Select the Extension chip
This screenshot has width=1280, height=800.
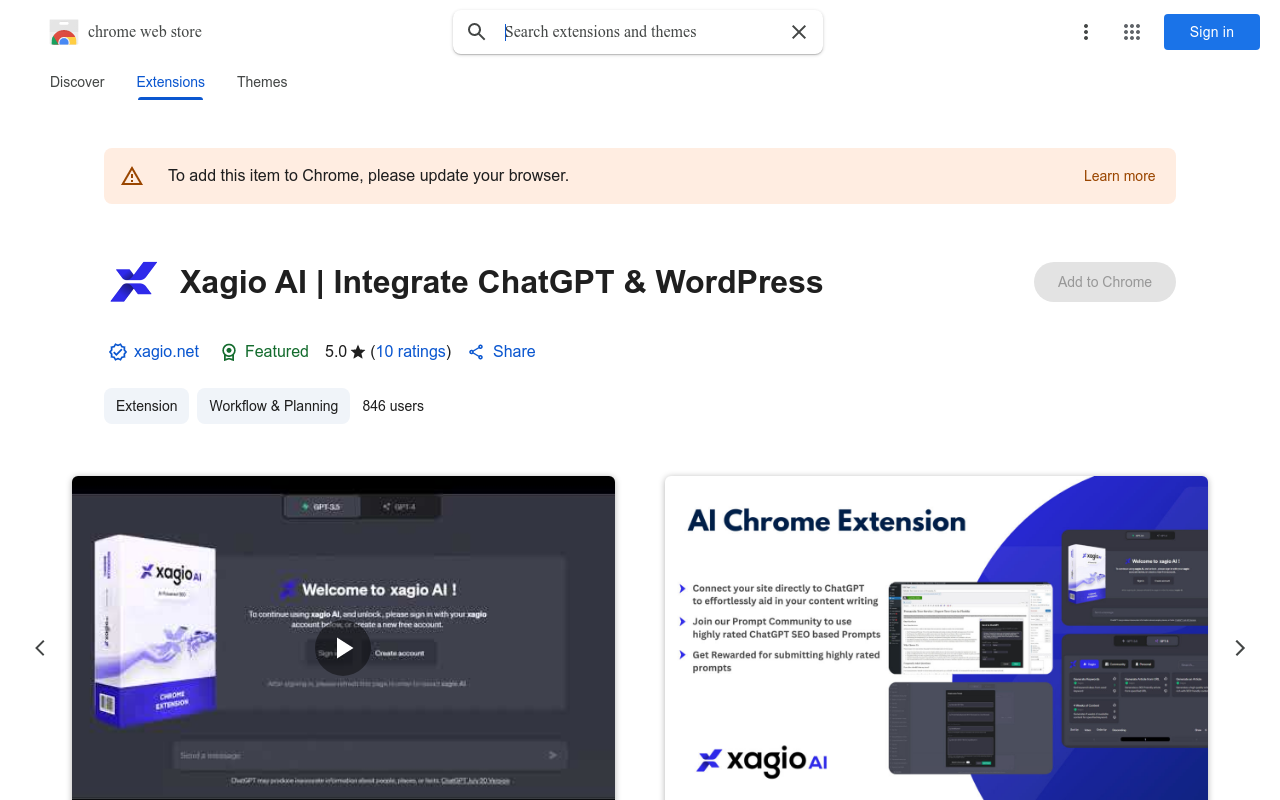146,406
